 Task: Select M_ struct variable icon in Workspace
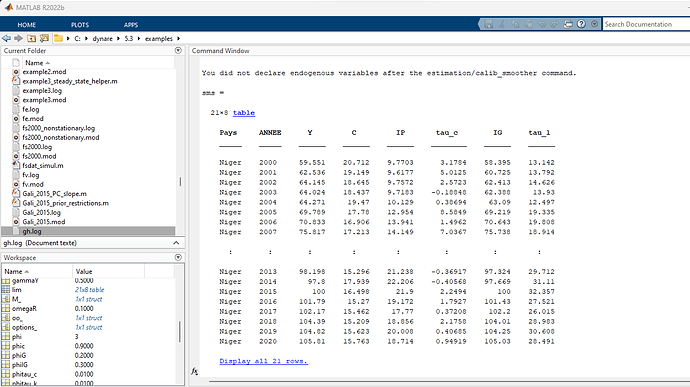(6, 299)
